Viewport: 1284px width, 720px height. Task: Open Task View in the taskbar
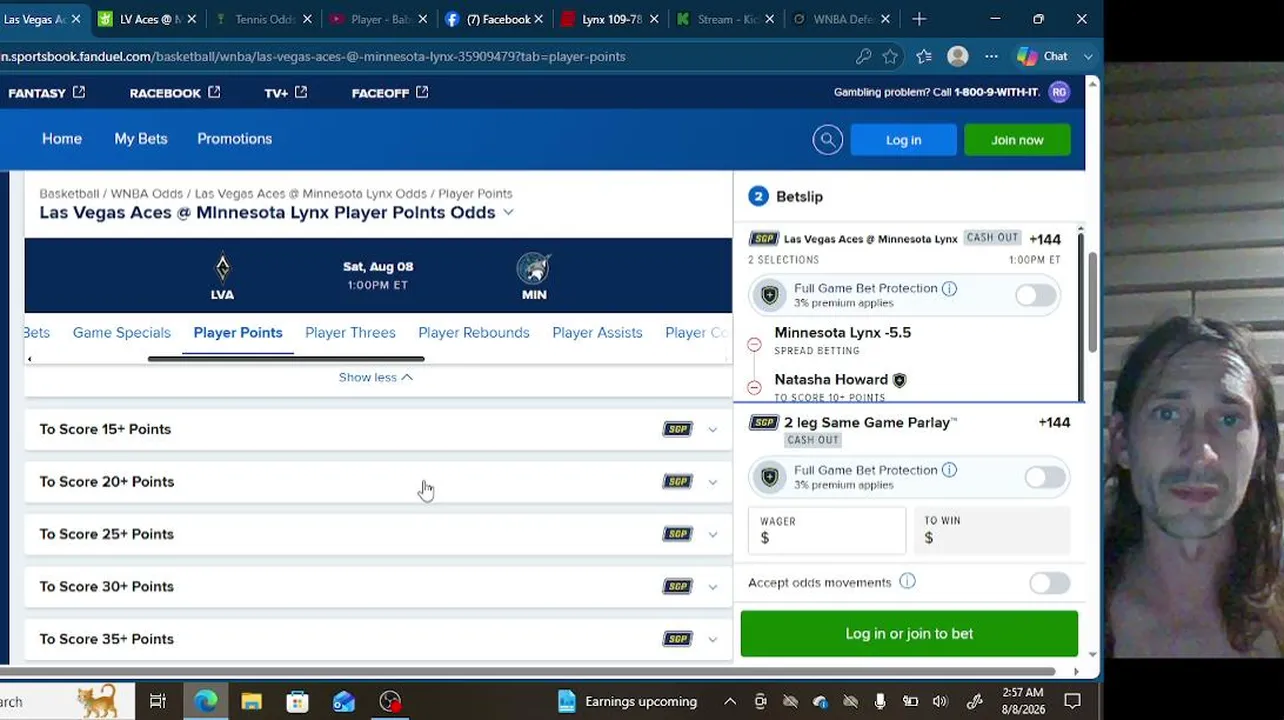point(158,701)
